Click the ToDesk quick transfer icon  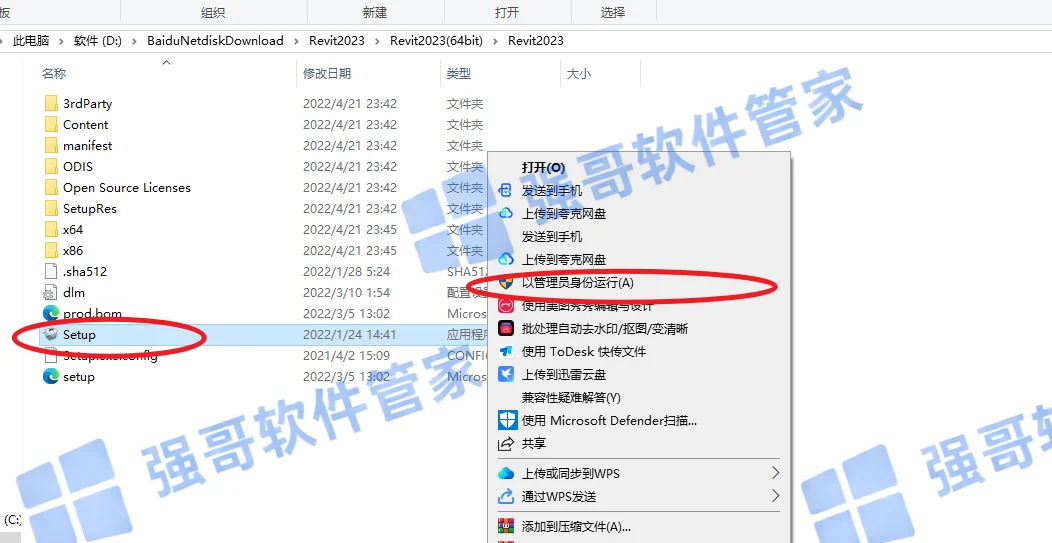(x=506, y=351)
